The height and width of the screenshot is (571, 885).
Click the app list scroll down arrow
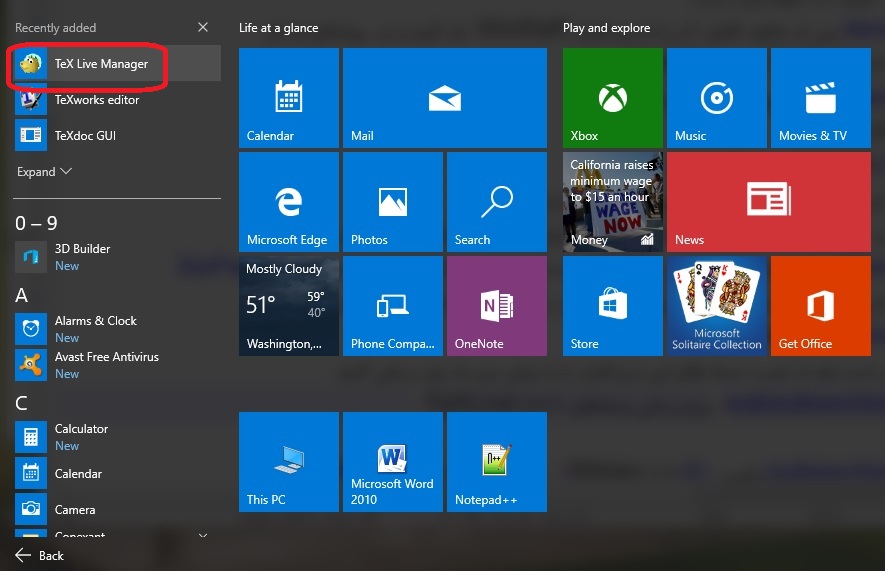click(x=204, y=536)
